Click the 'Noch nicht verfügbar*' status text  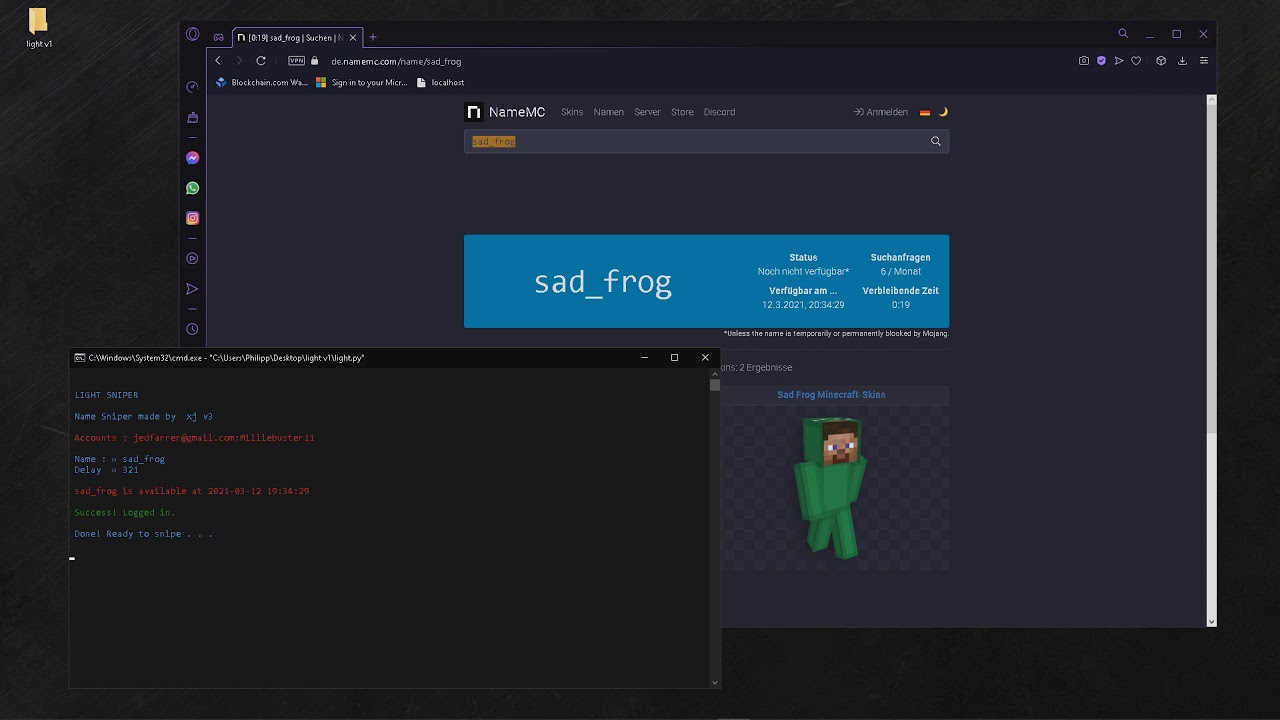(803, 272)
